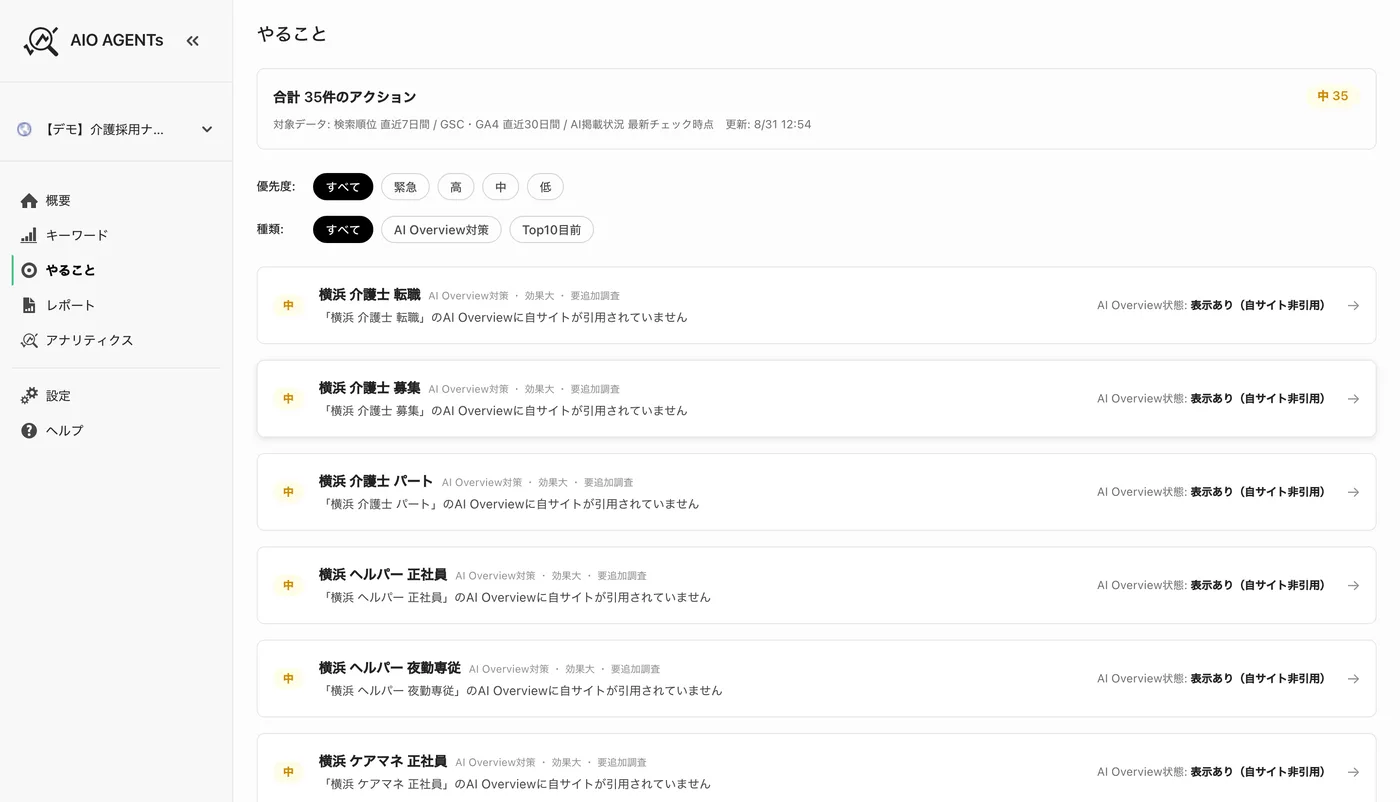Screen dimensions: 1400x802
Task: Open arrow for 横浜 ヘルパー 正社員 row
Action: [x=1353, y=586]
